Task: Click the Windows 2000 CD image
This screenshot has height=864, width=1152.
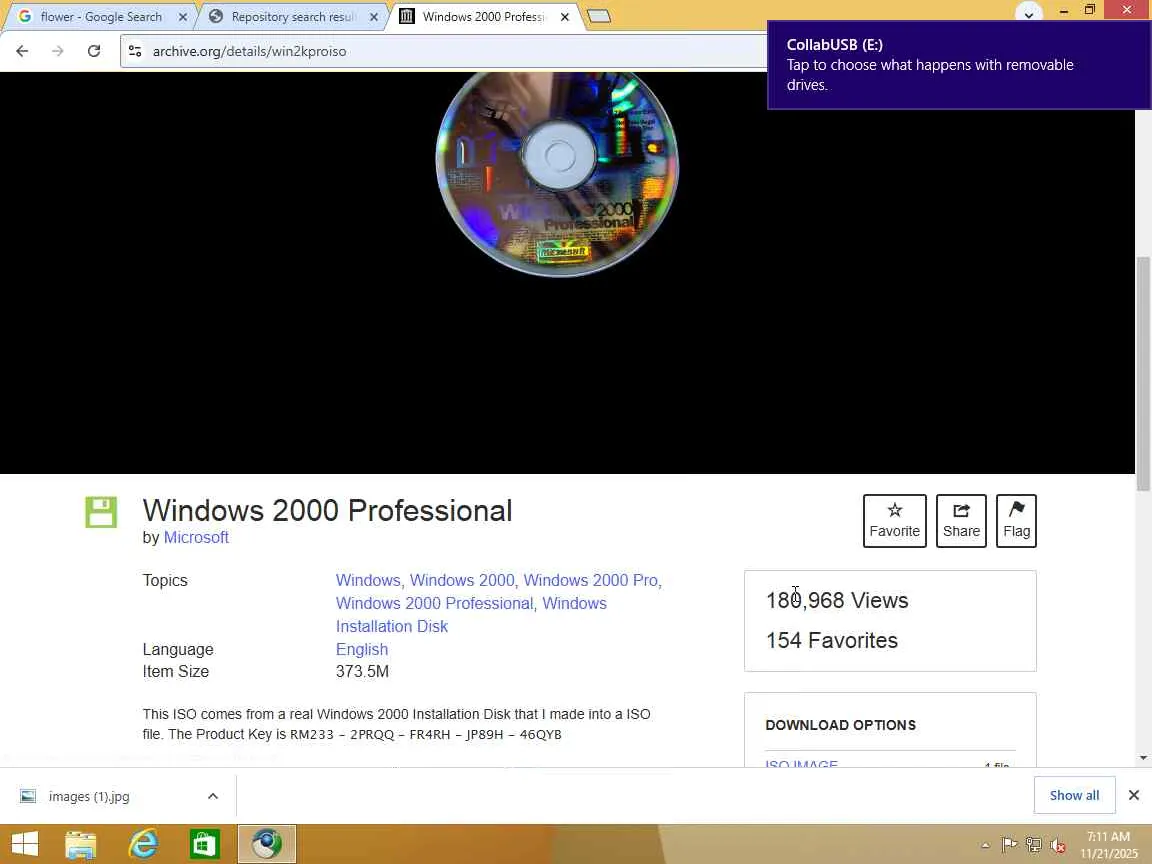Action: click(557, 174)
